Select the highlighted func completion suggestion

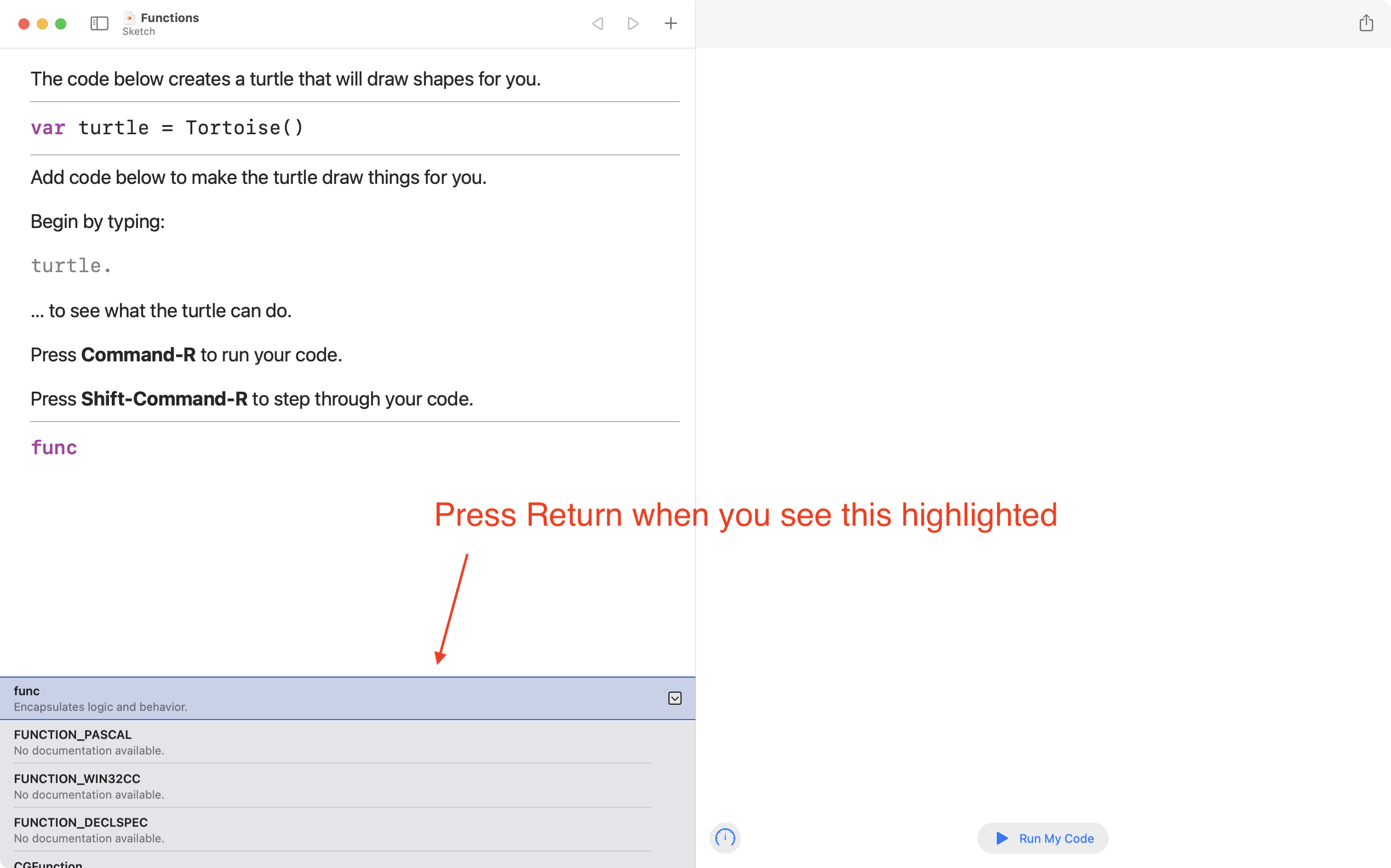pos(230,697)
